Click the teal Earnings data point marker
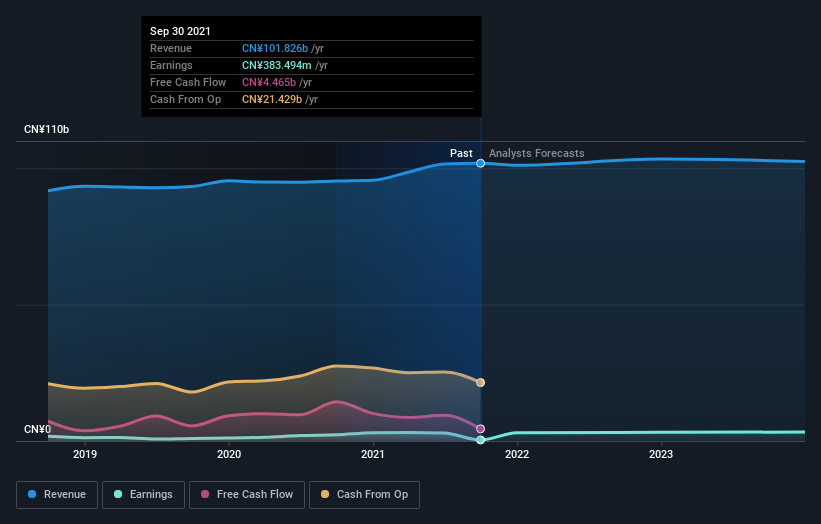Screen dimensions: 821x524 click(480, 440)
